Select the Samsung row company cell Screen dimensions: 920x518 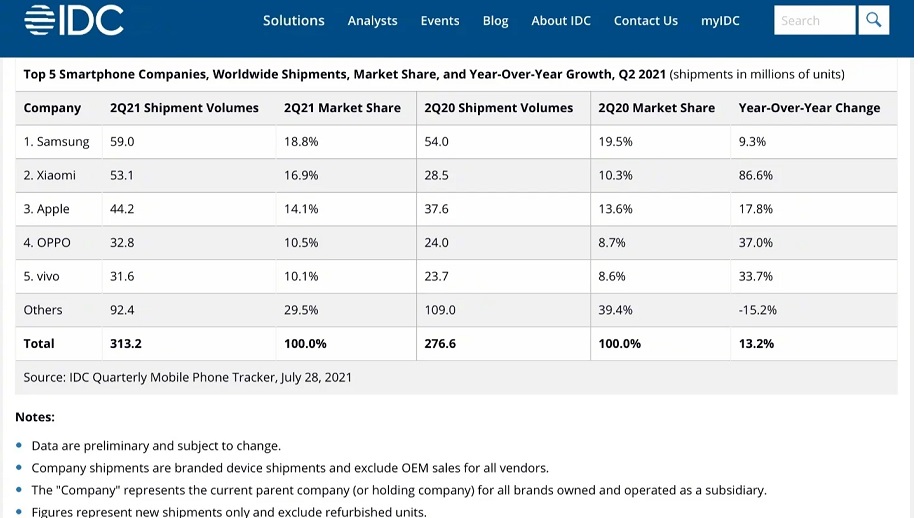57,142
